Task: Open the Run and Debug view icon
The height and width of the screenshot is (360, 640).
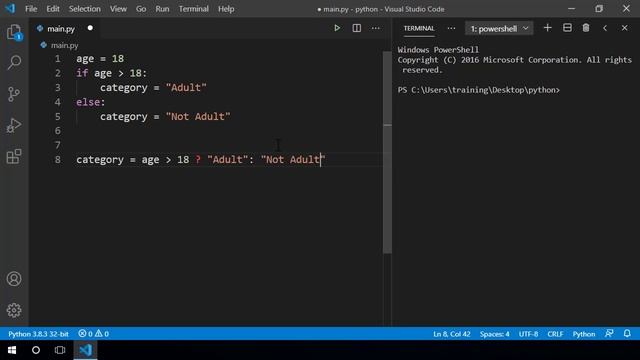Action: pyautogui.click(x=14, y=125)
